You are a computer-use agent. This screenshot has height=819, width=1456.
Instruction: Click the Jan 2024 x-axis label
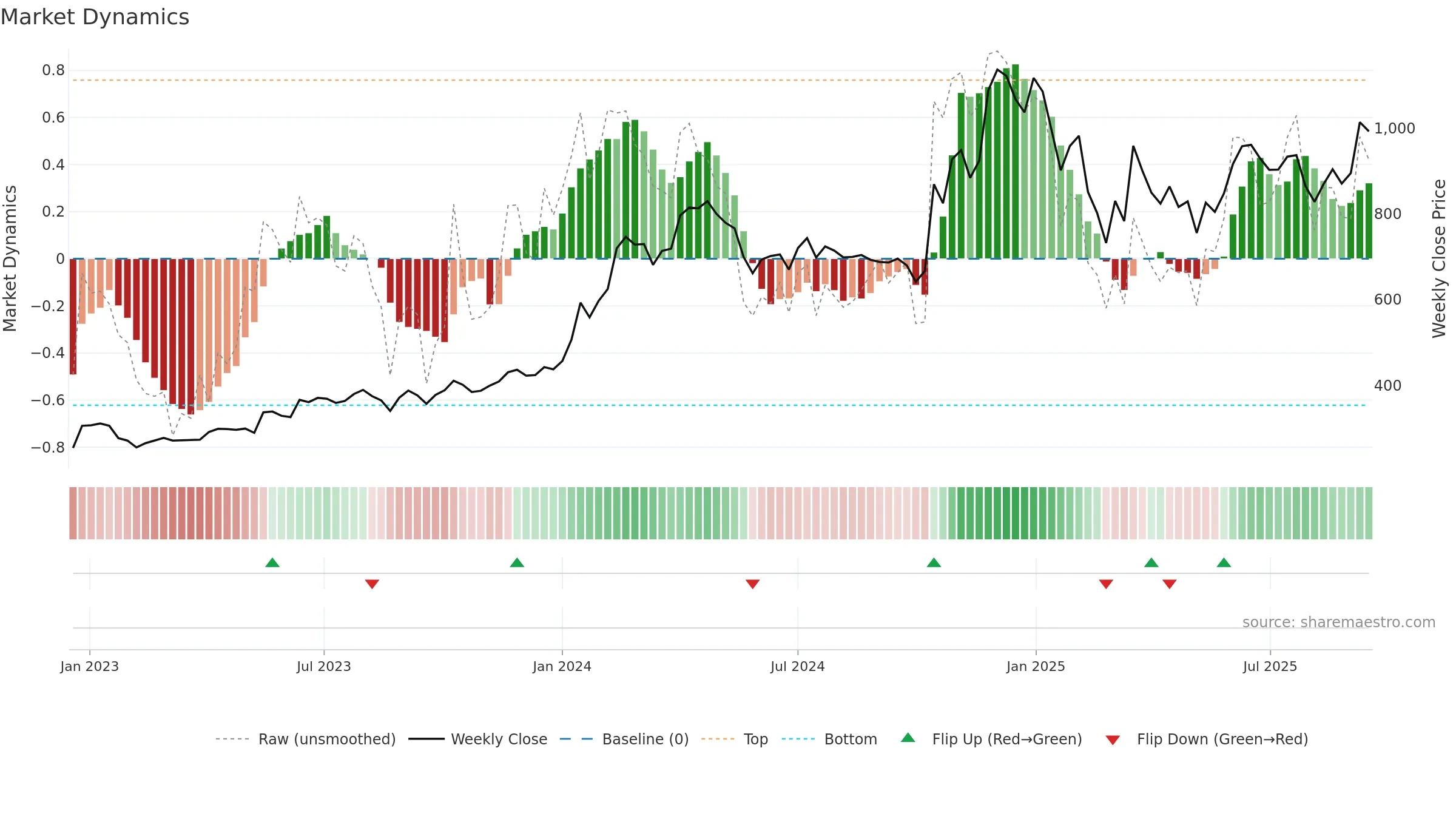click(562, 666)
